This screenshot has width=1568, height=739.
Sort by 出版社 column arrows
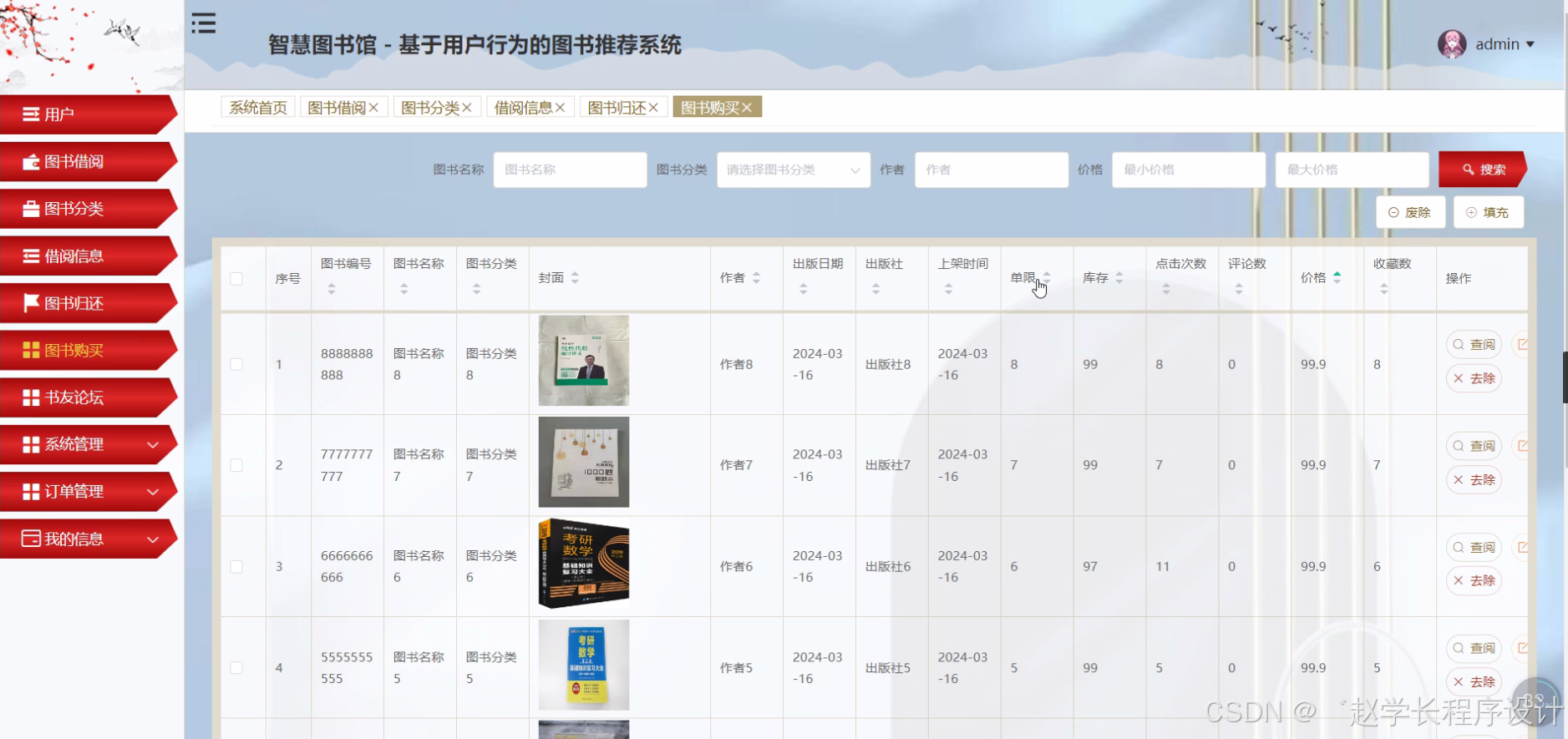coord(875,289)
